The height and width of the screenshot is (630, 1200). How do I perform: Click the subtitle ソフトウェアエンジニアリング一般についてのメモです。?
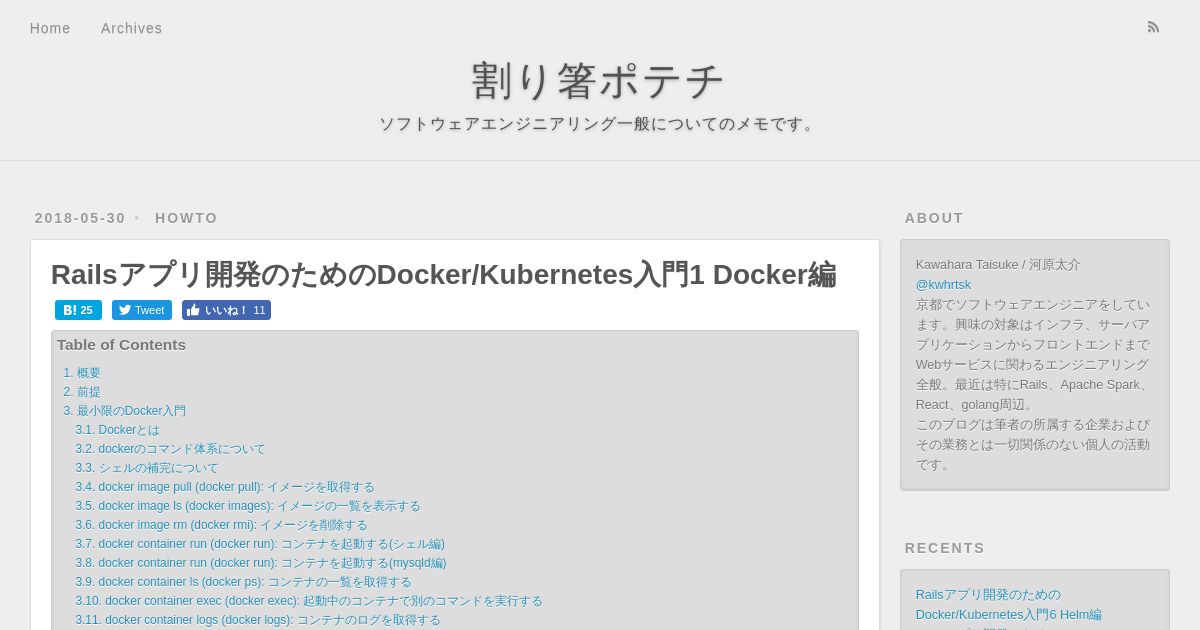click(x=599, y=124)
